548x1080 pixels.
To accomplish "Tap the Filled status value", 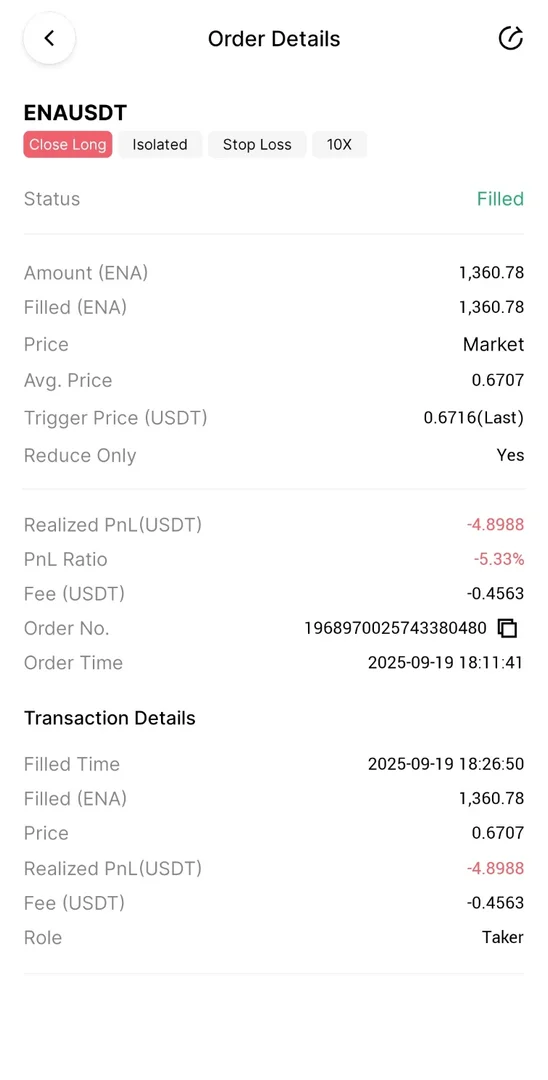I will (x=500, y=199).
